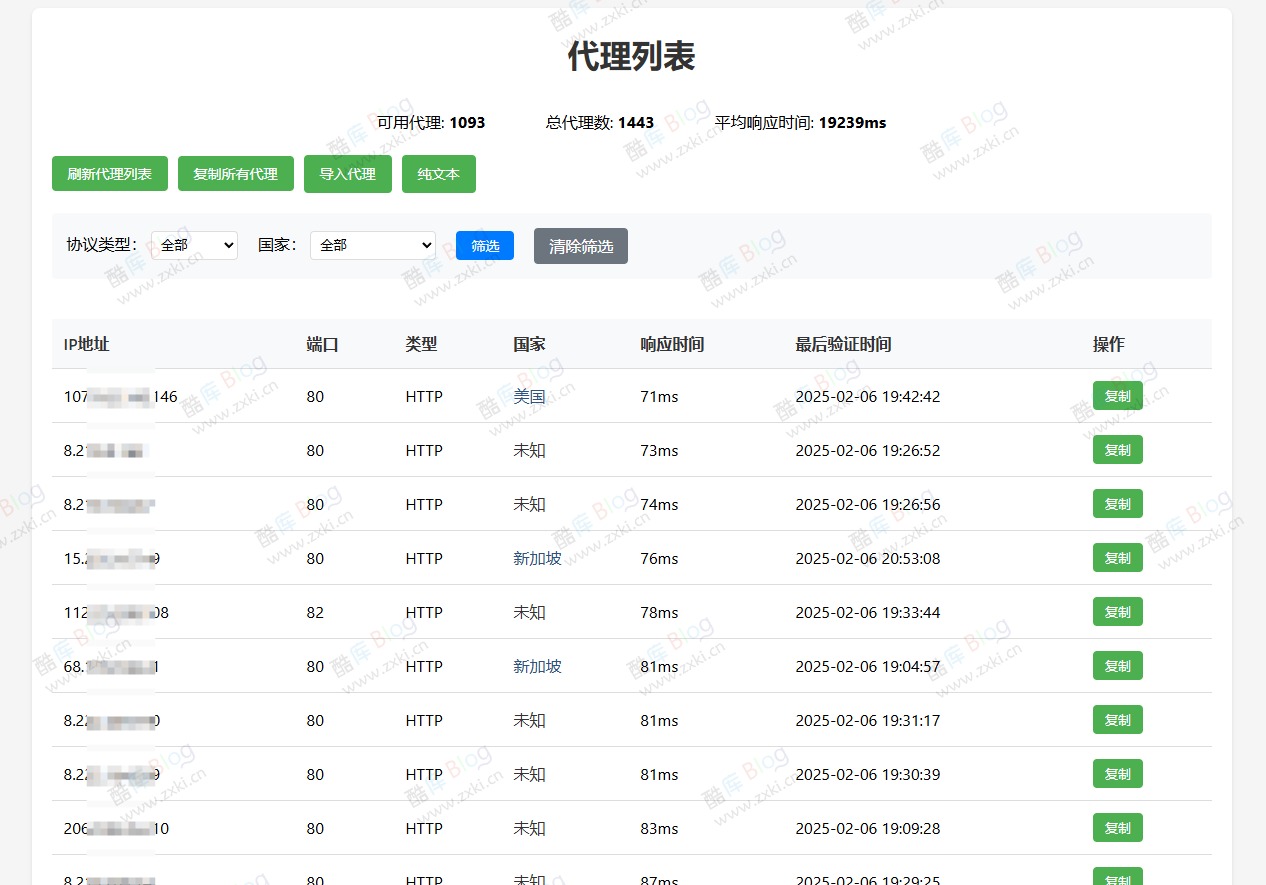Open the 美国 country link
The height and width of the screenshot is (885, 1266).
529,397
